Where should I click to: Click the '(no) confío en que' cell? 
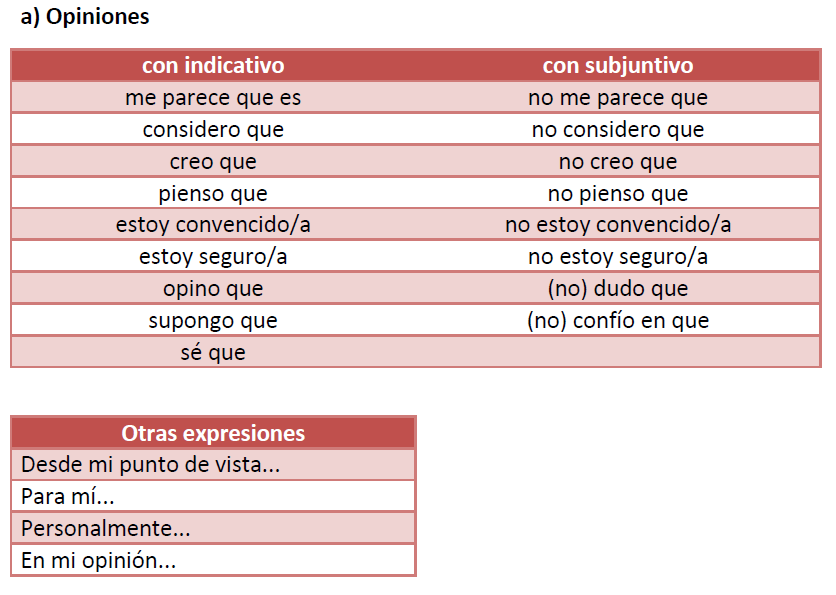click(618, 321)
